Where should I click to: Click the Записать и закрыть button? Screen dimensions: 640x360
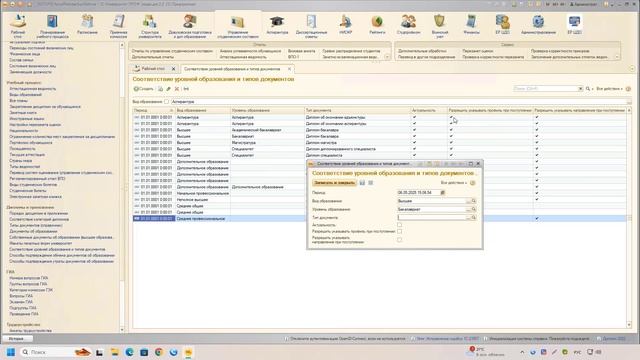point(334,183)
